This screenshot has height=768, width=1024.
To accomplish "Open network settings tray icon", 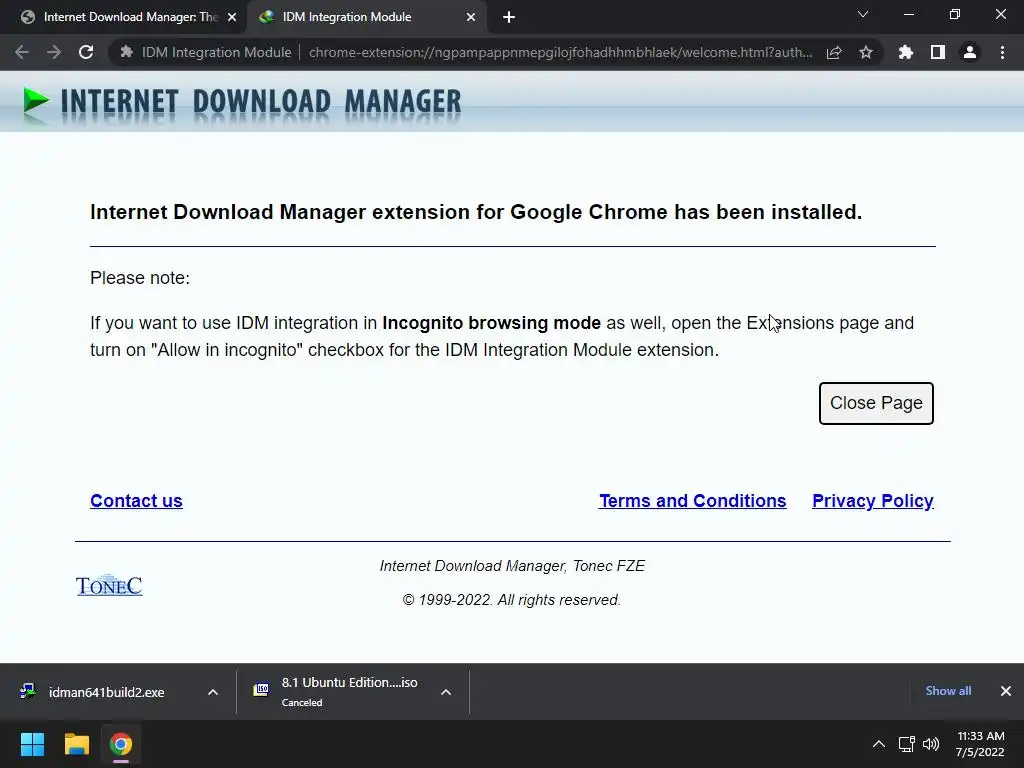I will pos(906,744).
